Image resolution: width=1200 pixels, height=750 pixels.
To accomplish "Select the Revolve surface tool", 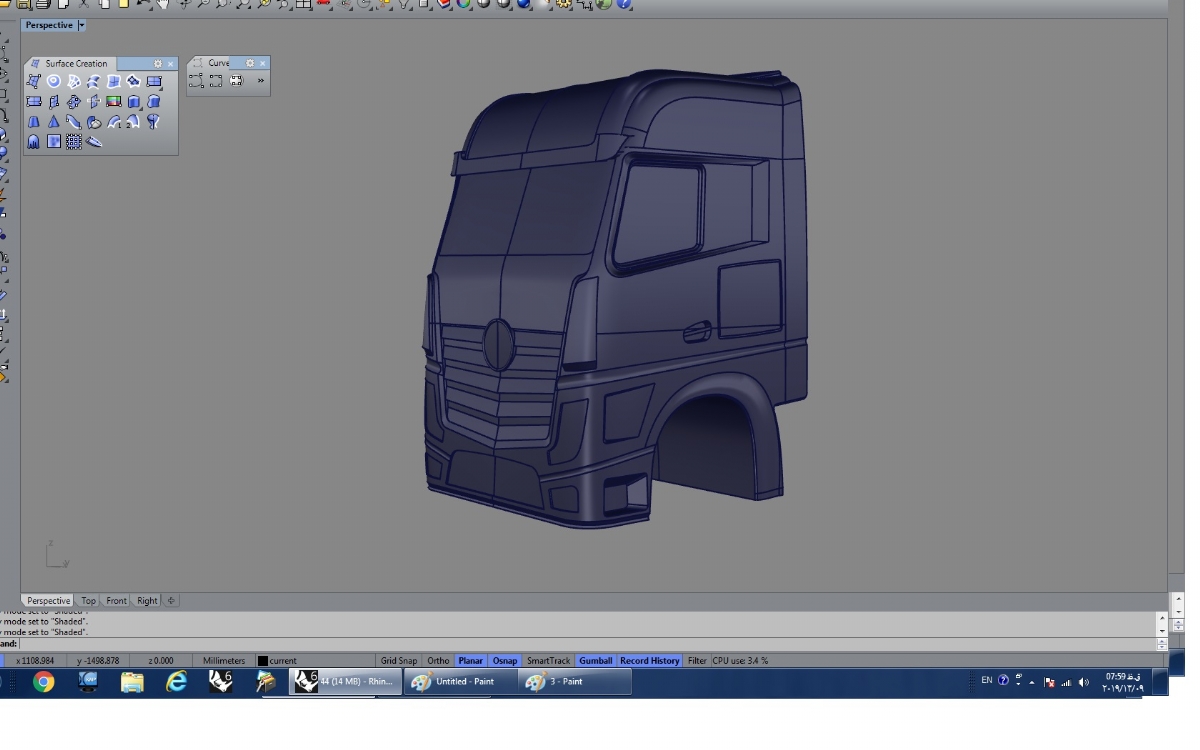I will (154, 122).
